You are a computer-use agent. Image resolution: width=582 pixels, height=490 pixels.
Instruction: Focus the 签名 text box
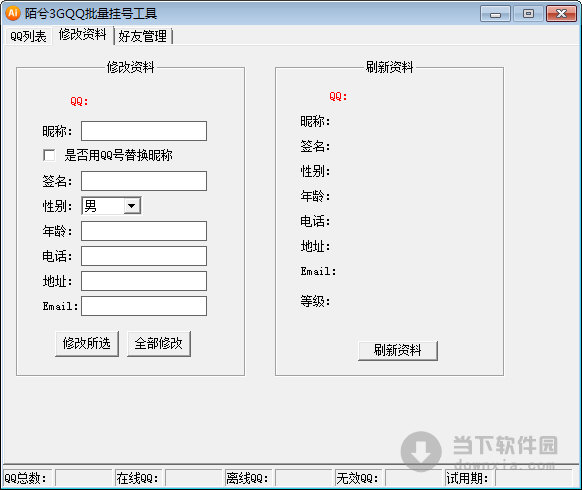pos(144,181)
